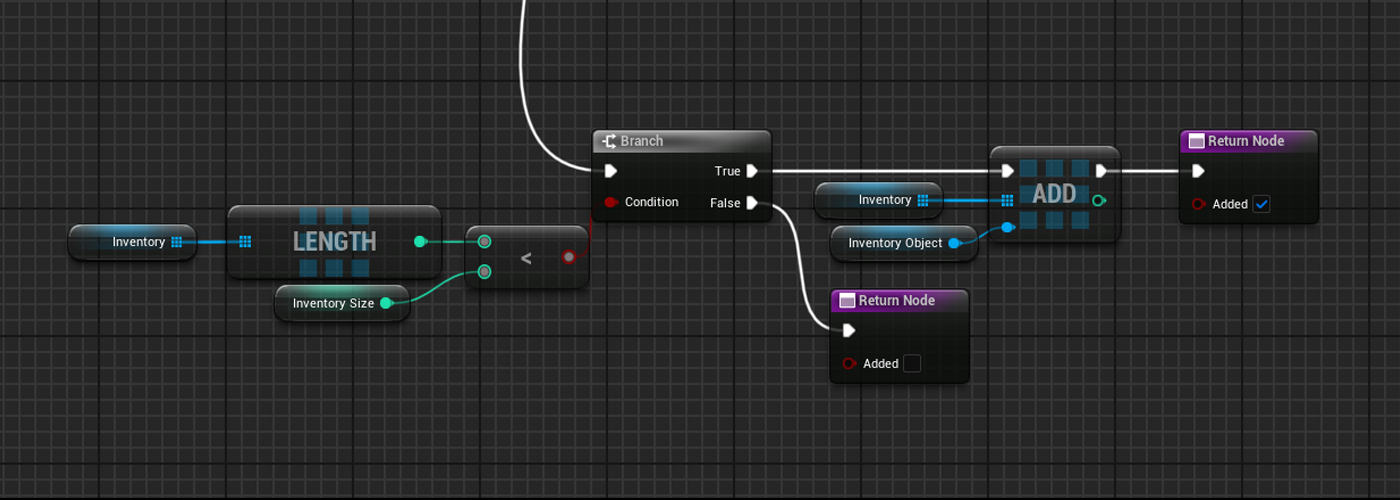Image resolution: width=1400 pixels, height=500 pixels.
Task: Click the Branch node's execution input pin
Action: (610, 171)
